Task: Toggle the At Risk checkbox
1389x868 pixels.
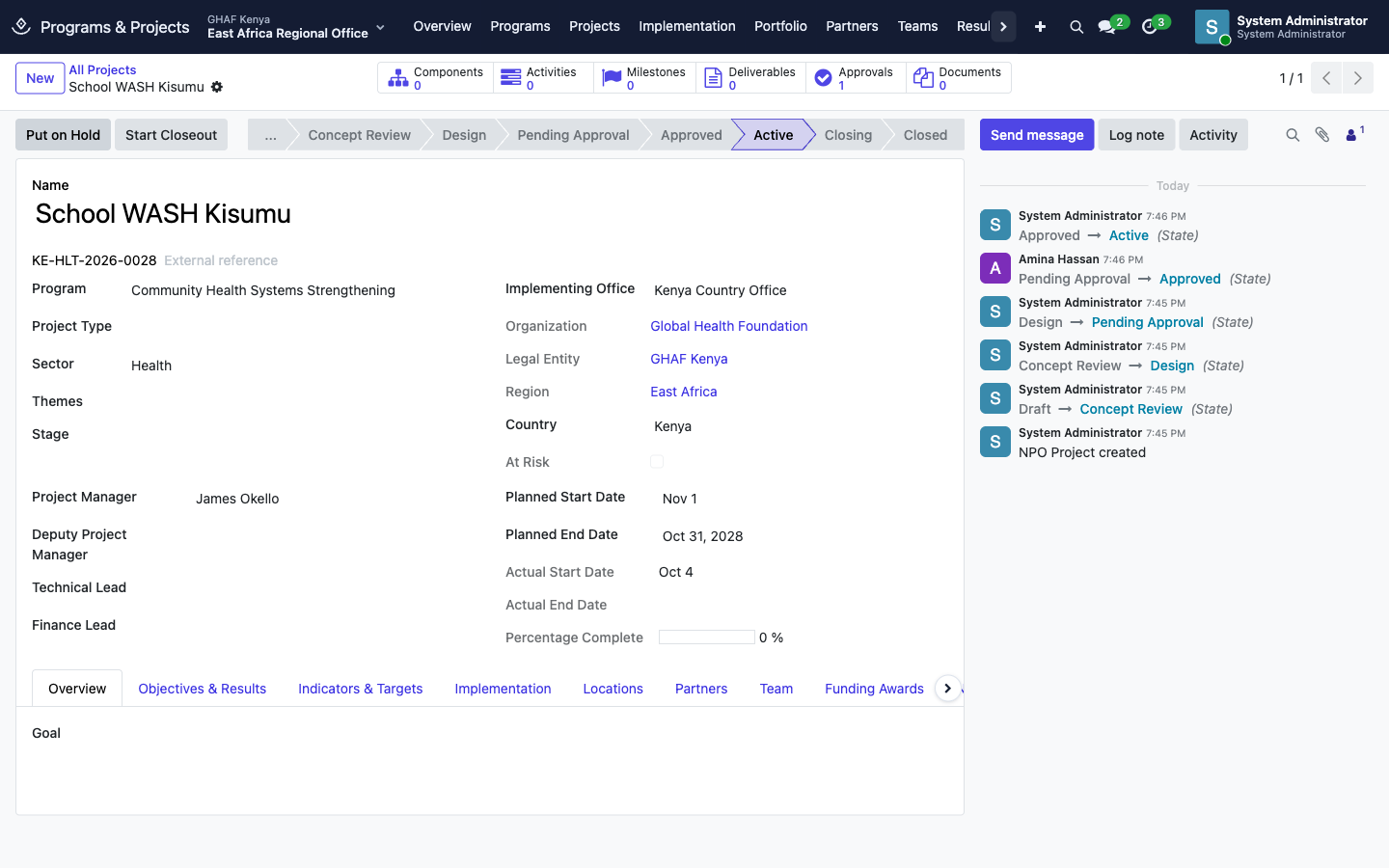Action: point(657,462)
